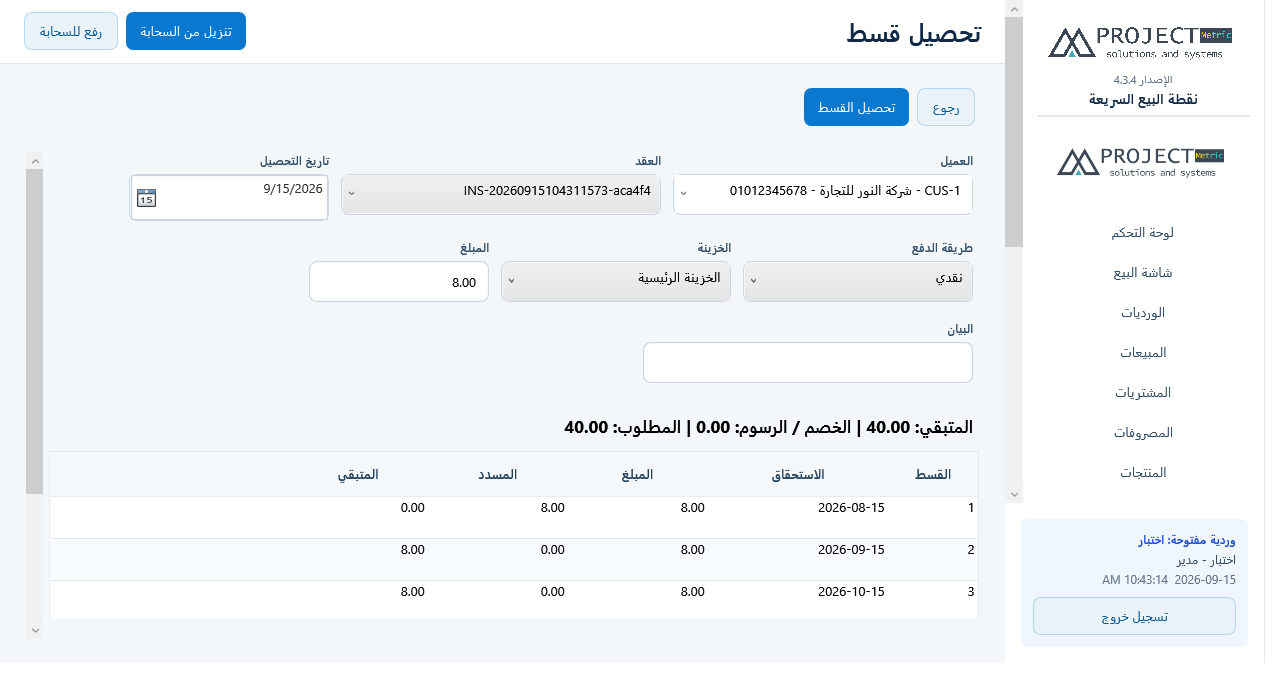The width and height of the screenshot is (1280, 700).
Task: Select الورديات sidebar item
Action: point(1142,312)
